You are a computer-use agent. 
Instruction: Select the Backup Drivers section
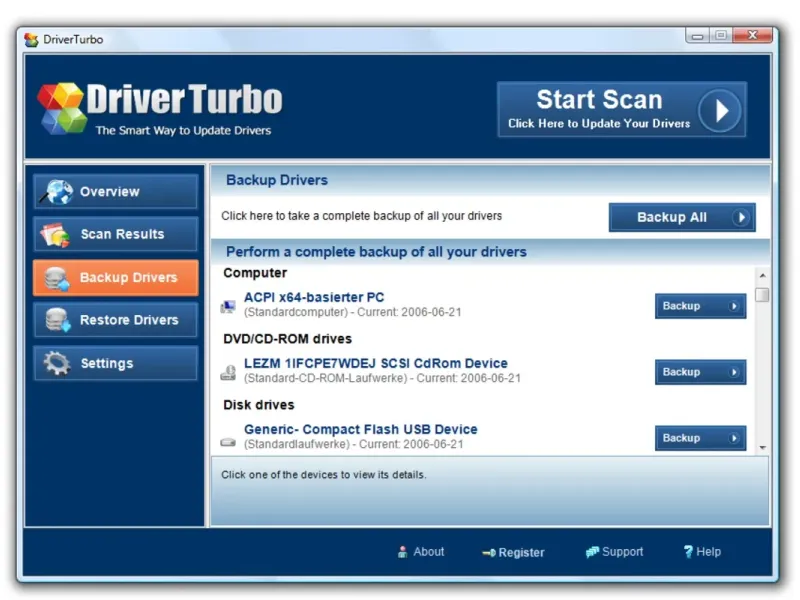(x=115, y=278)
